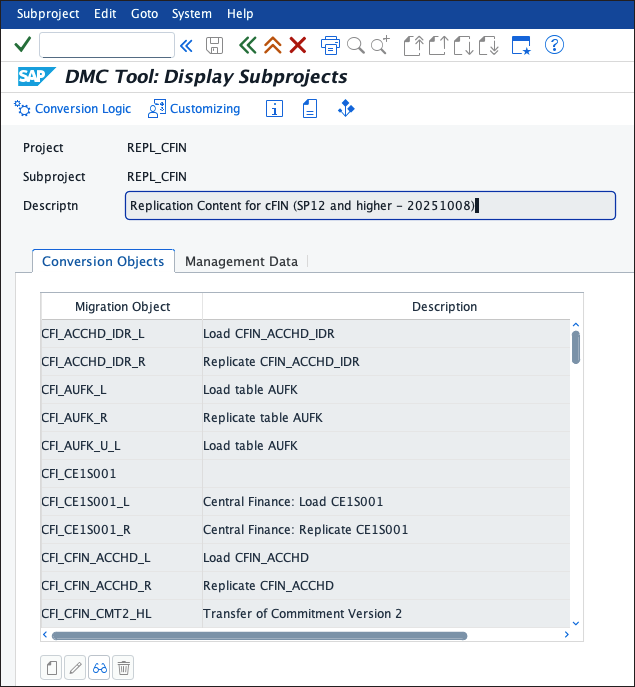Open the Goto menu
Screen dimensions: 635x687
[144, 14]
